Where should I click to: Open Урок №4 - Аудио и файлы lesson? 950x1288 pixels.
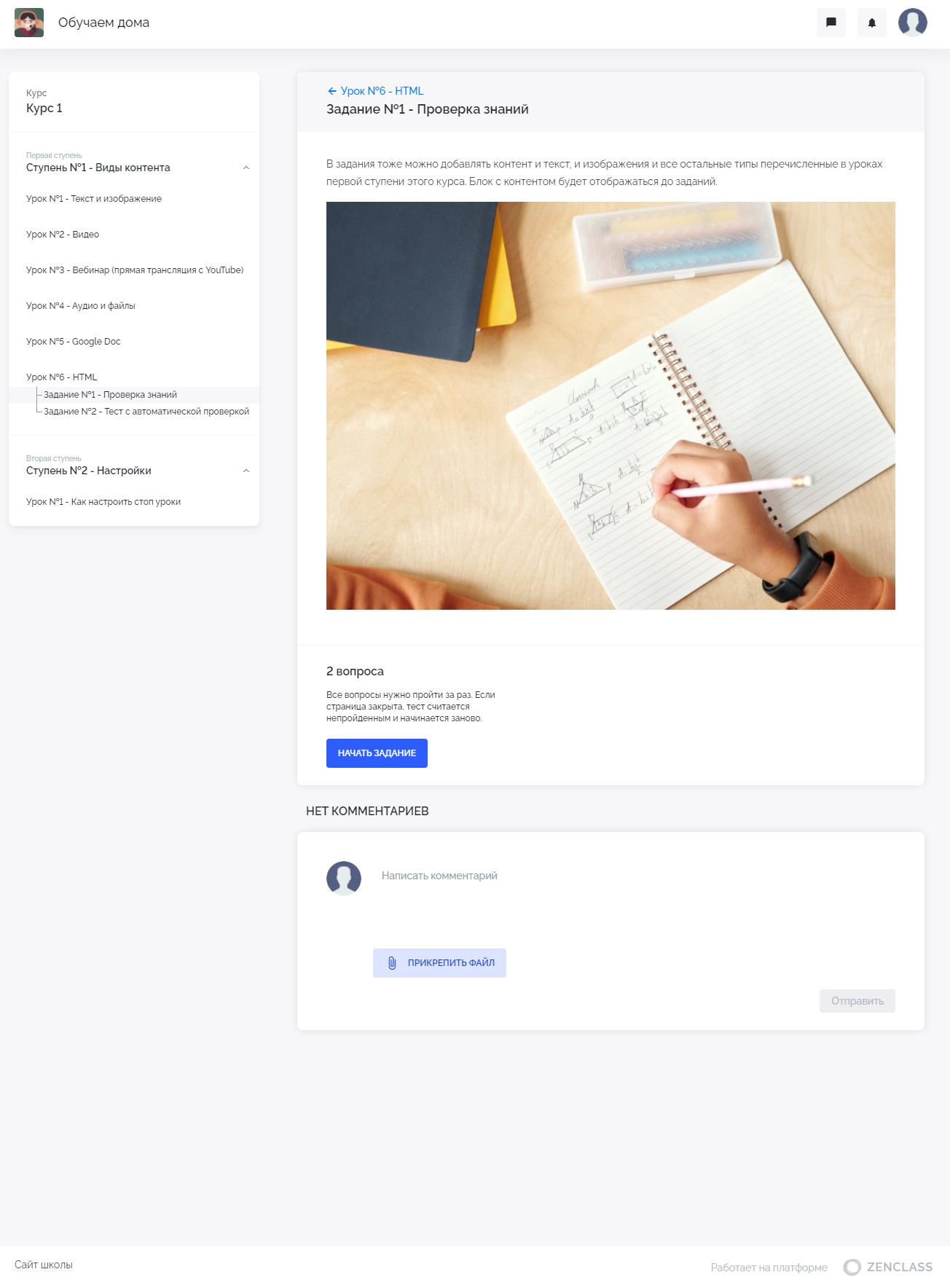(81, 306)
